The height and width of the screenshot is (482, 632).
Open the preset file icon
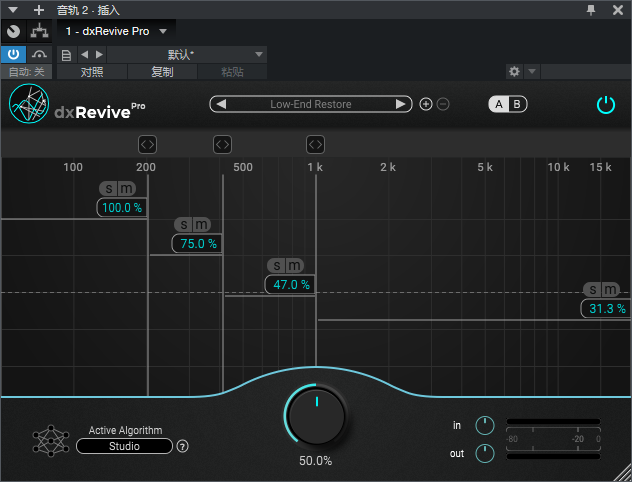tap(66, 55)
